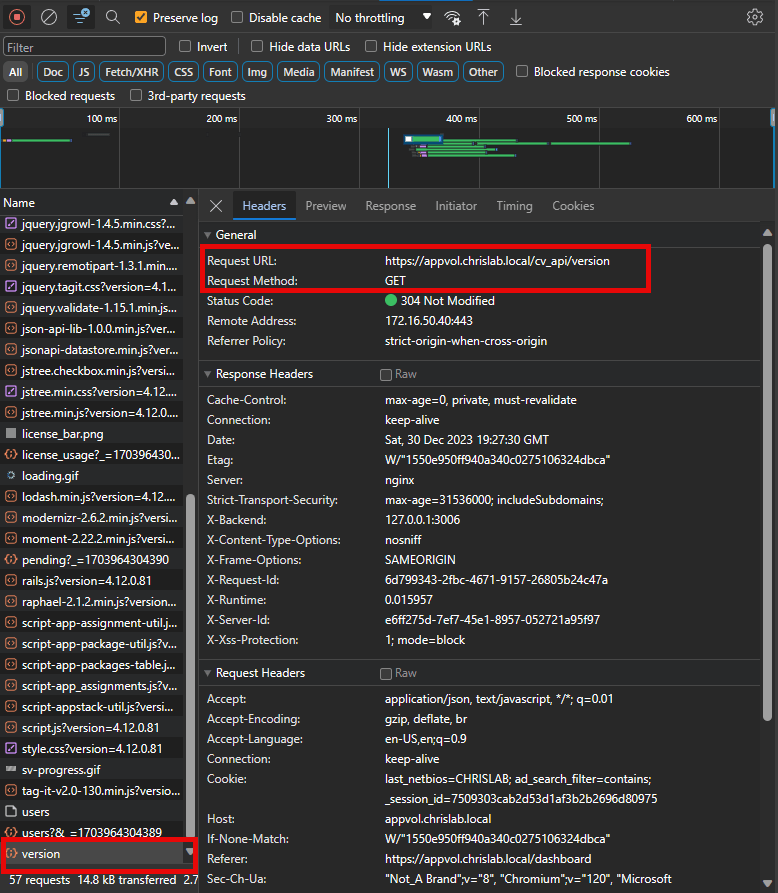Viewport: 778px width, 893px height.
Task: Collapse the Response Headers section
Action: click(208, 374)
